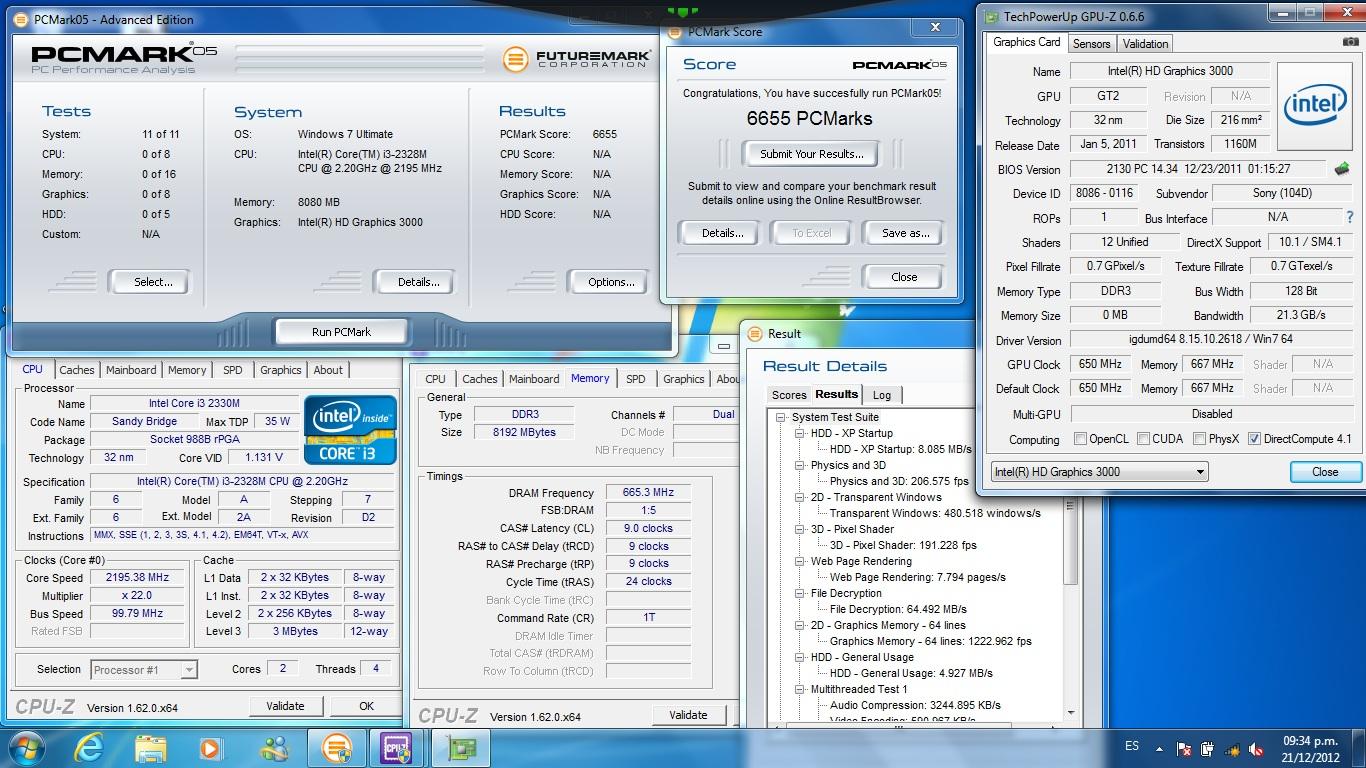Launch Internet Explorer from the taskbar
The height and width of the screenshot is (768, 1366).
91,748
